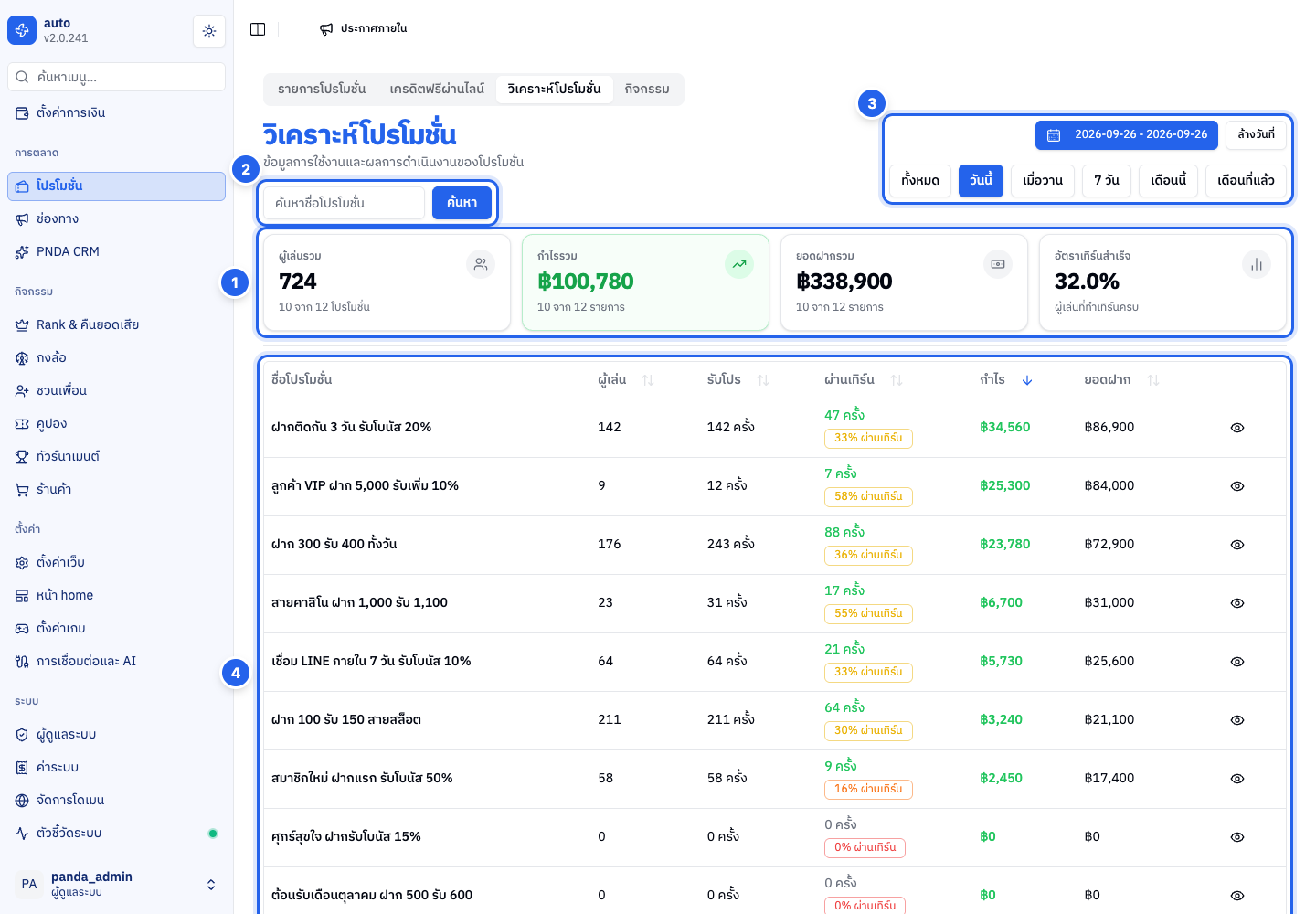Collapse the sidebar panel icon
This screenshot has height=914, width=1316.
click(x=258, y=29)
